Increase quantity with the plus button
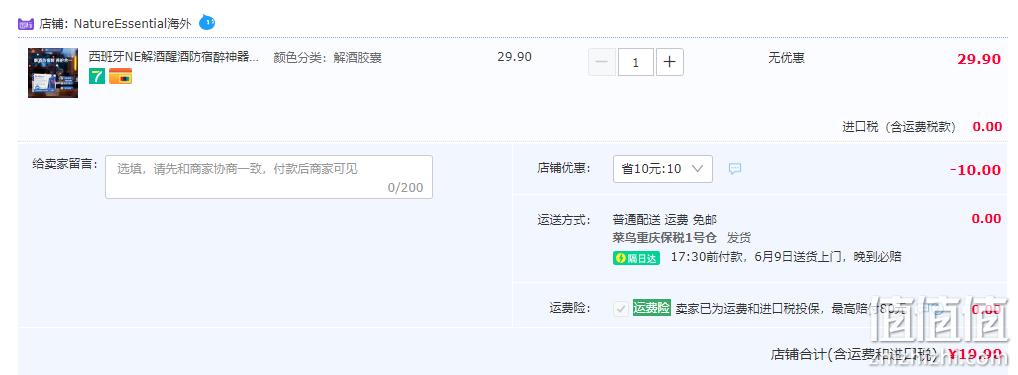This screenshot has width=1018, height=375. 669,62
